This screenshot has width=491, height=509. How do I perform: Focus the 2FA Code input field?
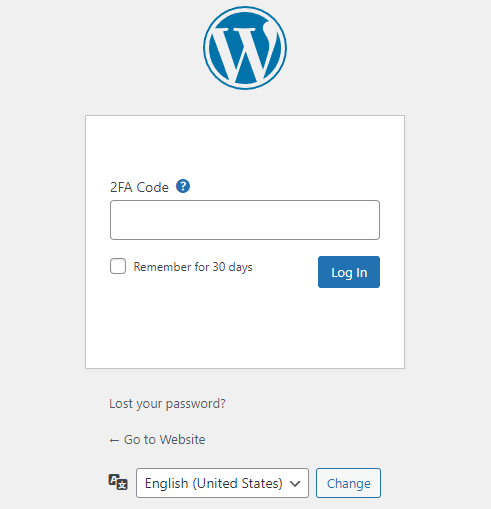click(245, 220)
